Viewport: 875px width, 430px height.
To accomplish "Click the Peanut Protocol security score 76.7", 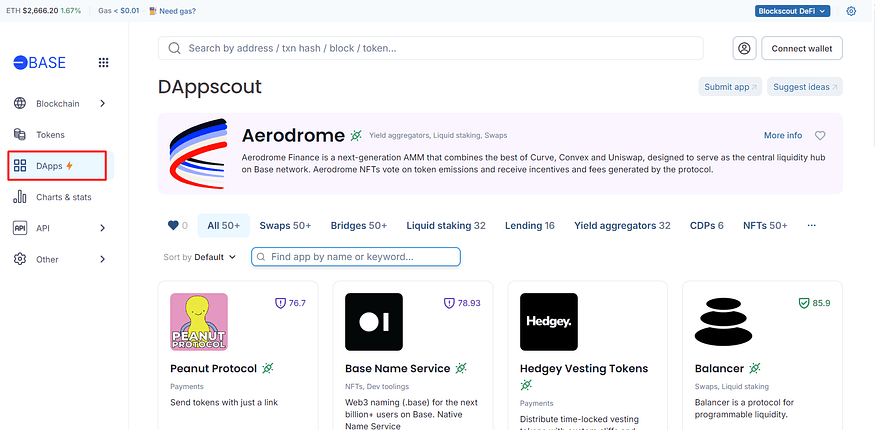I will [x=291, y=303].
